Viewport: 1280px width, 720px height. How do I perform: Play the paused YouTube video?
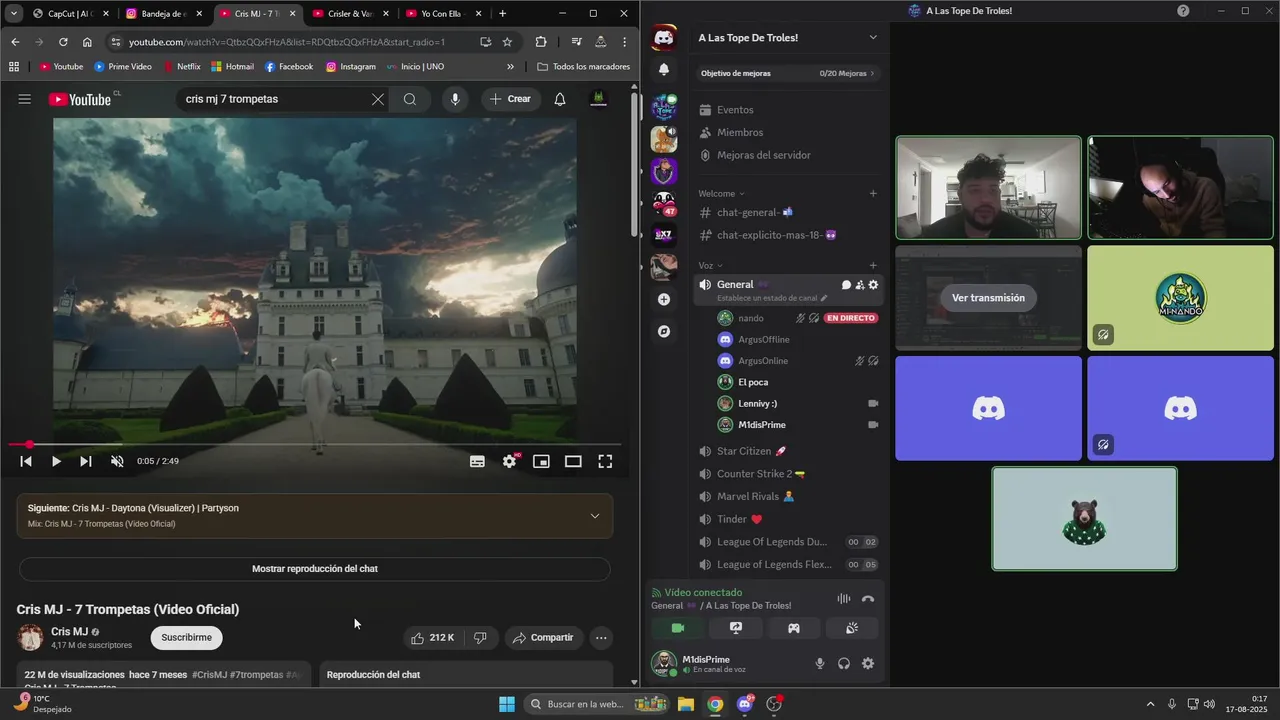[56, 461]
